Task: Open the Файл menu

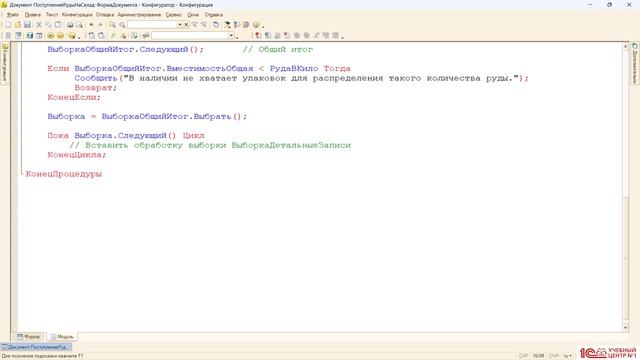Action: 12,15
